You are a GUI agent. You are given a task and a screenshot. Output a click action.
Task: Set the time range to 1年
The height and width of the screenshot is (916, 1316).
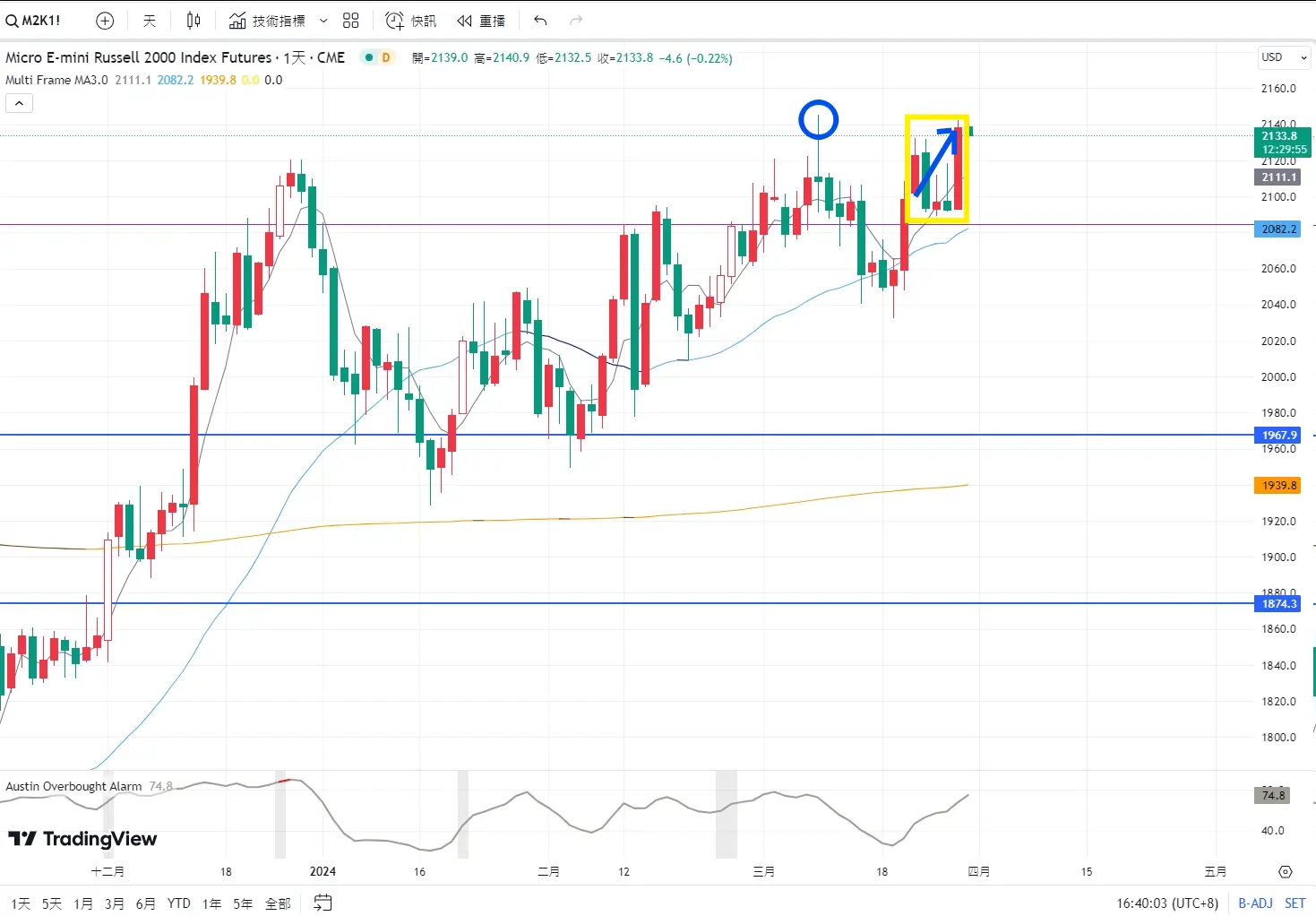coord(212,903)
